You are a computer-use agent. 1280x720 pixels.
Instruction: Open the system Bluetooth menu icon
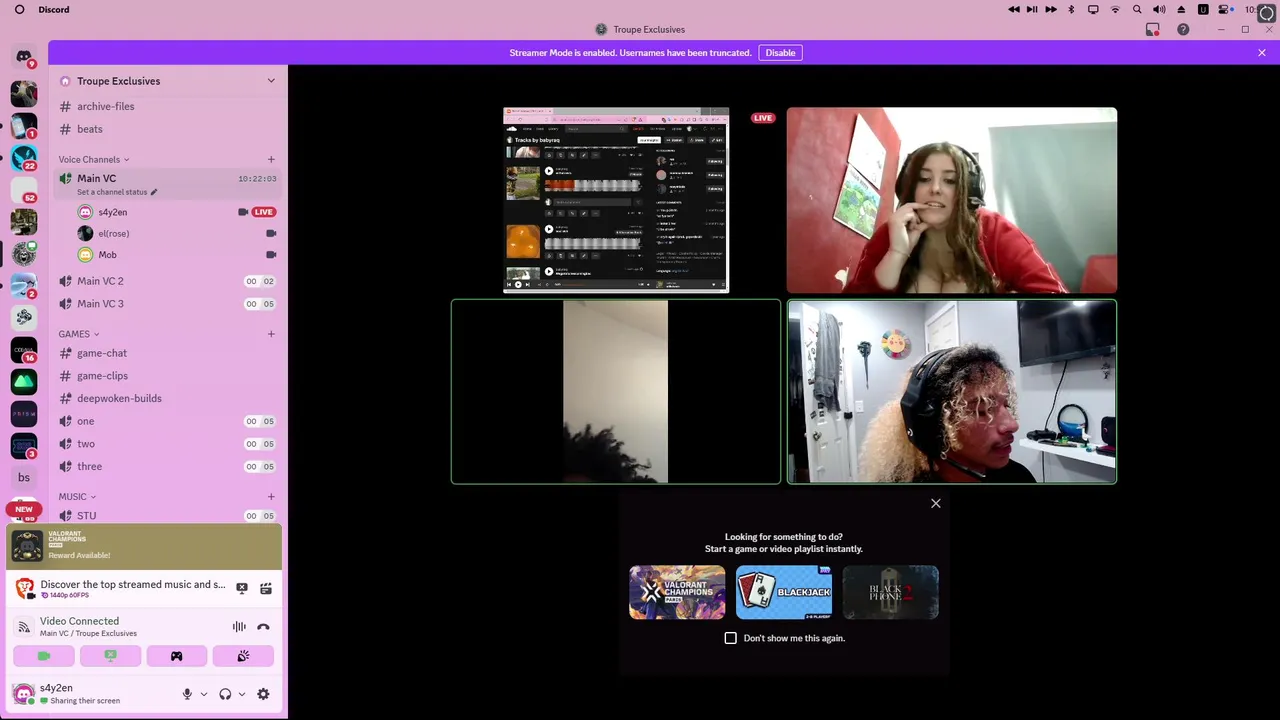click(1071, 9)
